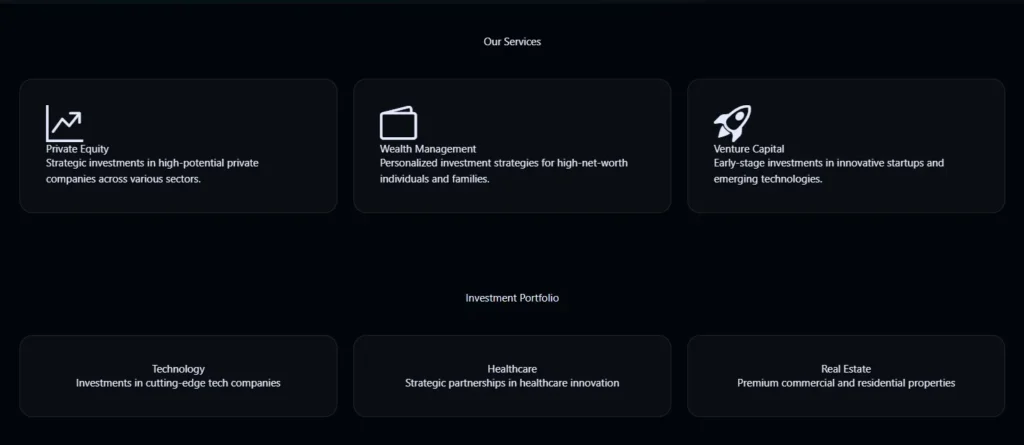Click the Private Equity description text
This screenshot has width=1024, height=445.
pyautogui.click(x=152, y=171)
